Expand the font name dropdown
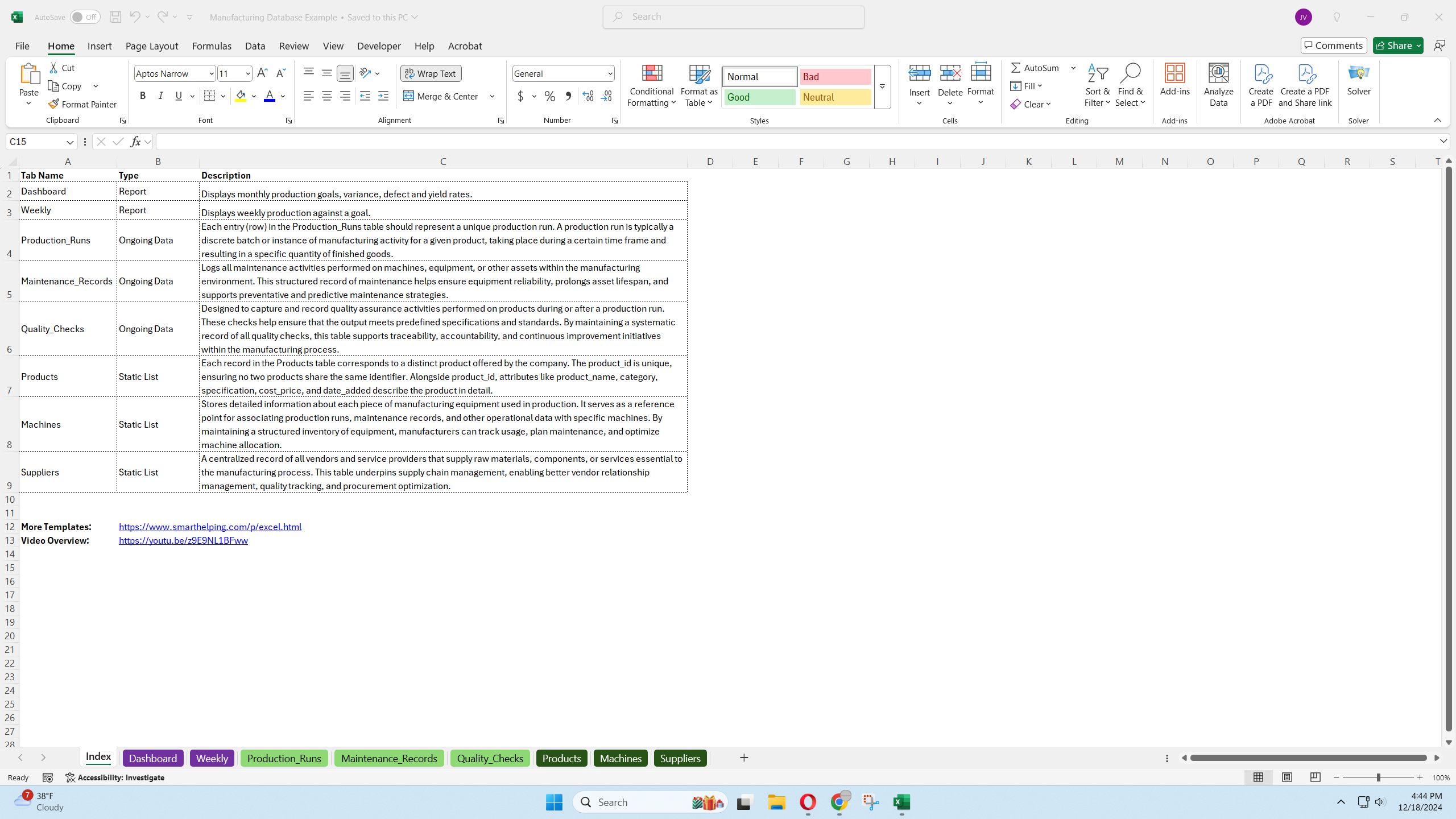 tap(211, 73)
